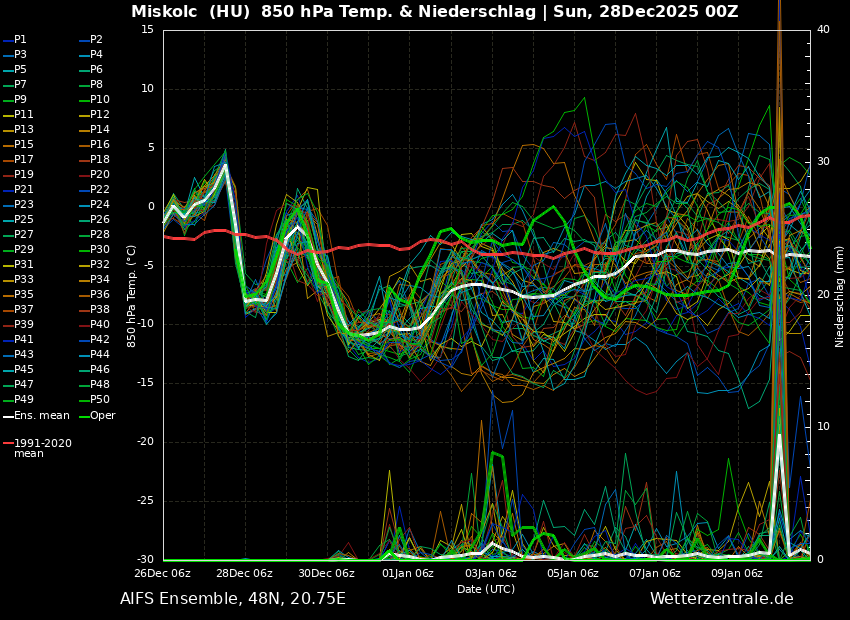Click the 40 value on precipitation axis
Image resolution: width=850 pixels, height=620 pixels.
coord(823,30)
